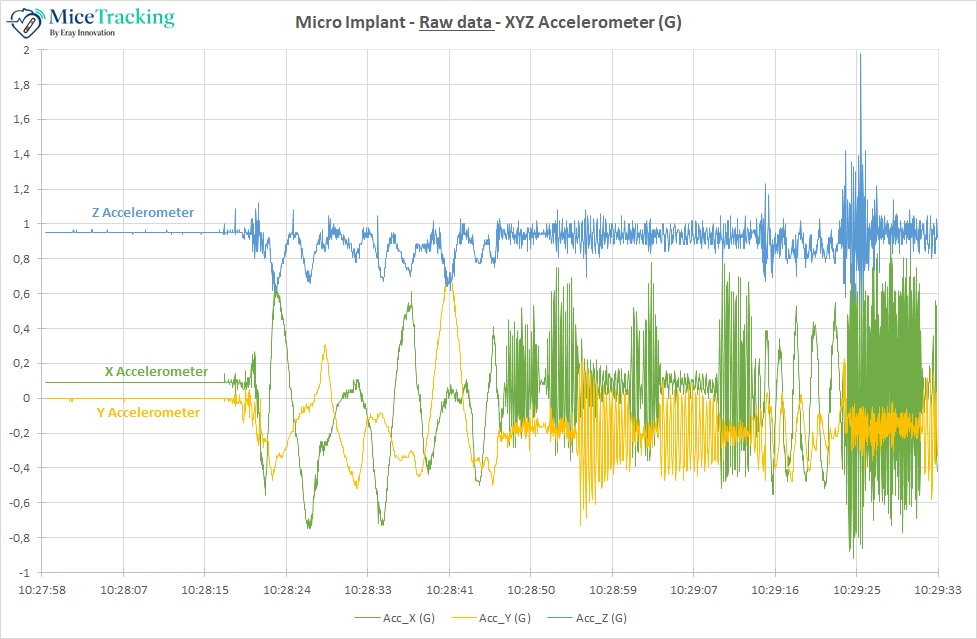The height and width of the screenshot is (639, 977).
Task: Click the green line swatch in legend
Action: (367, 618)
